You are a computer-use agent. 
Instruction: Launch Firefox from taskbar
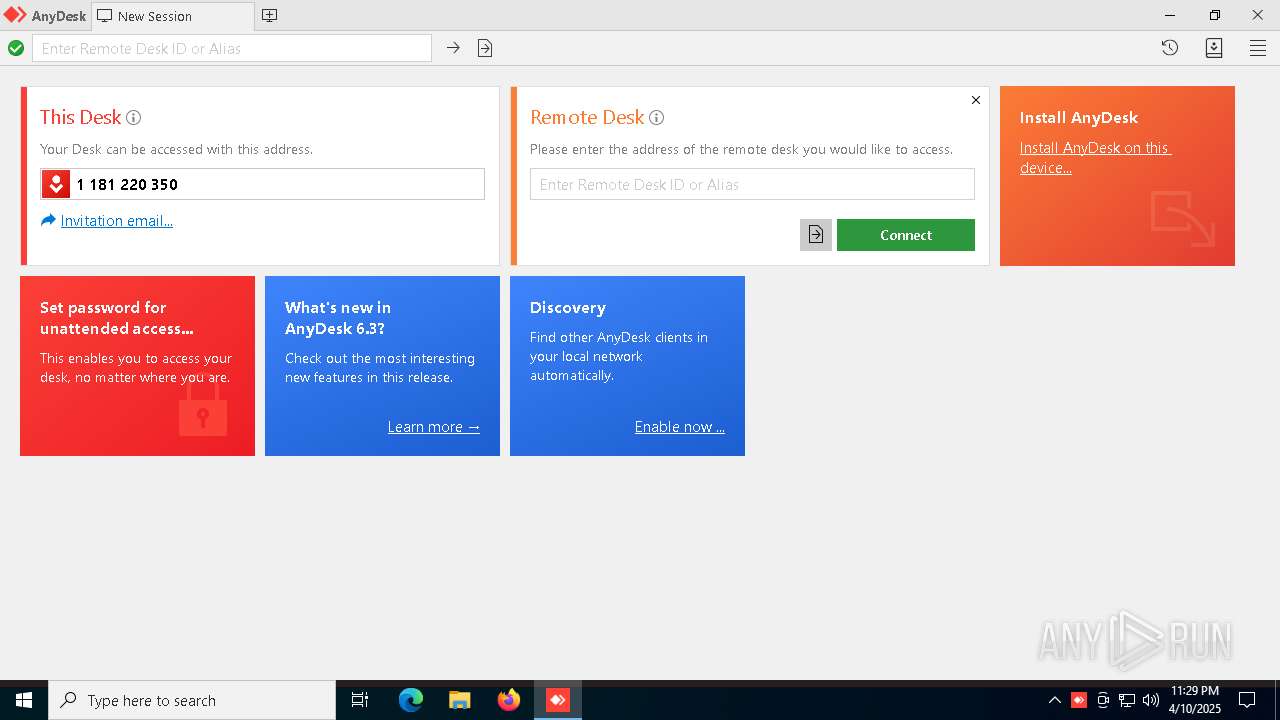point(509,700)
